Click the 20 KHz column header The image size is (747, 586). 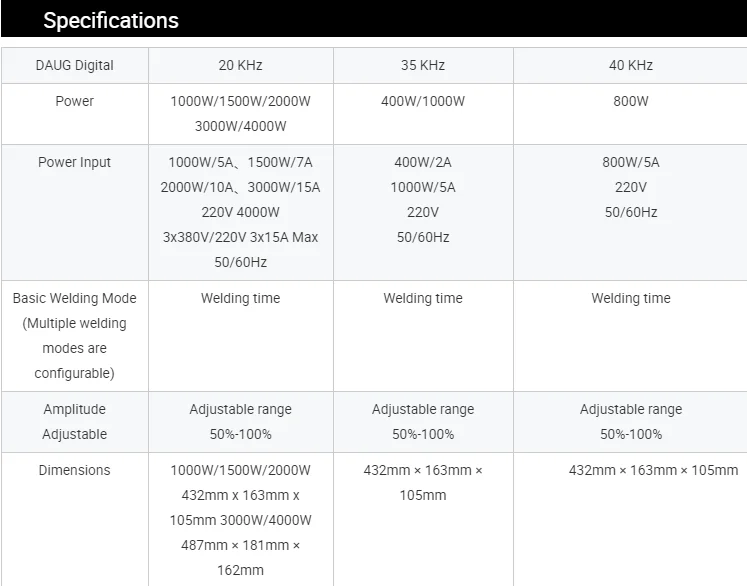(x=240, y=65)
